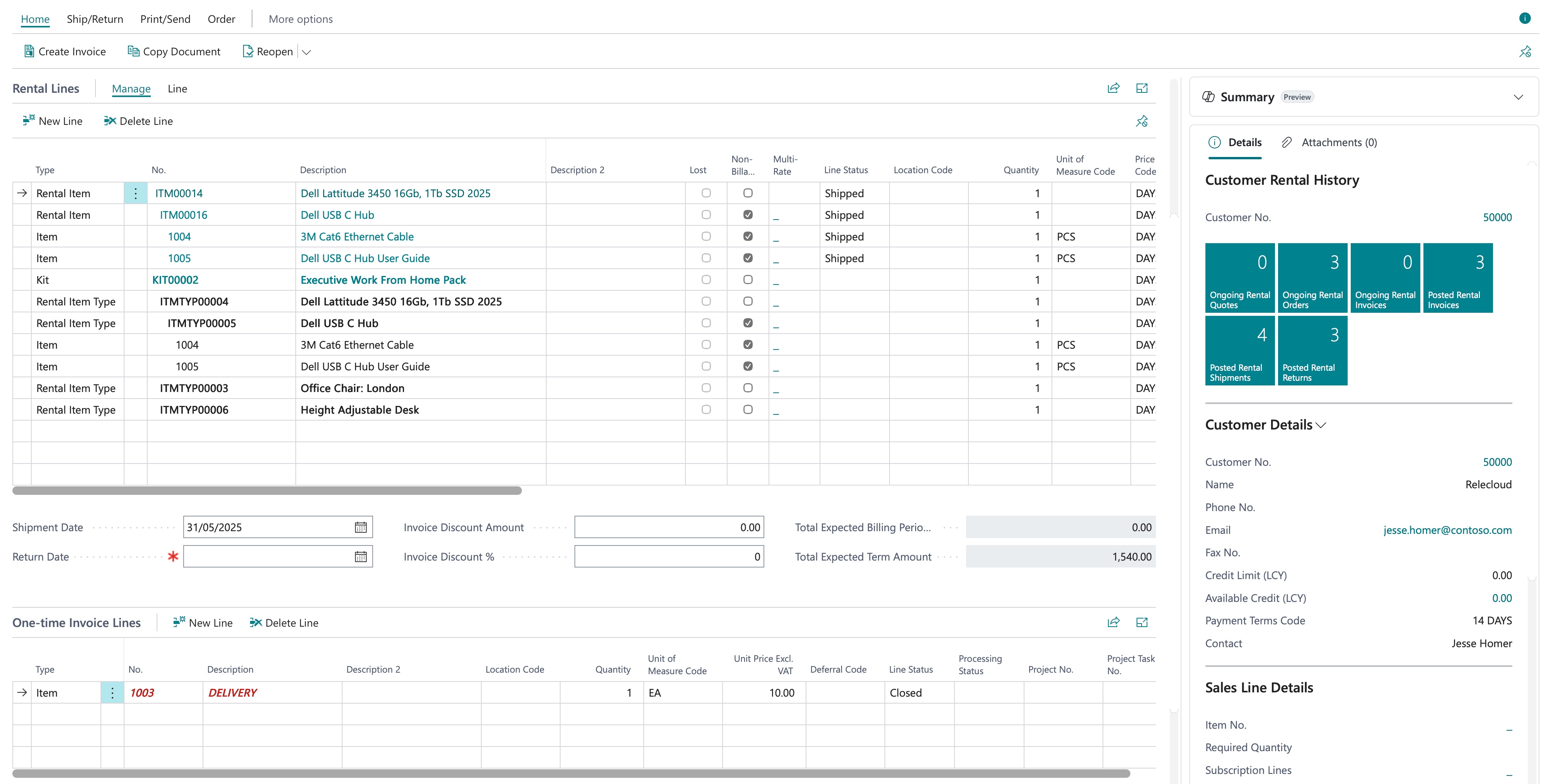This screenshot has width=1551, height=784.
Task: Uncheck Non-Billable for ITMTYP00005 row
Action: 748,323
